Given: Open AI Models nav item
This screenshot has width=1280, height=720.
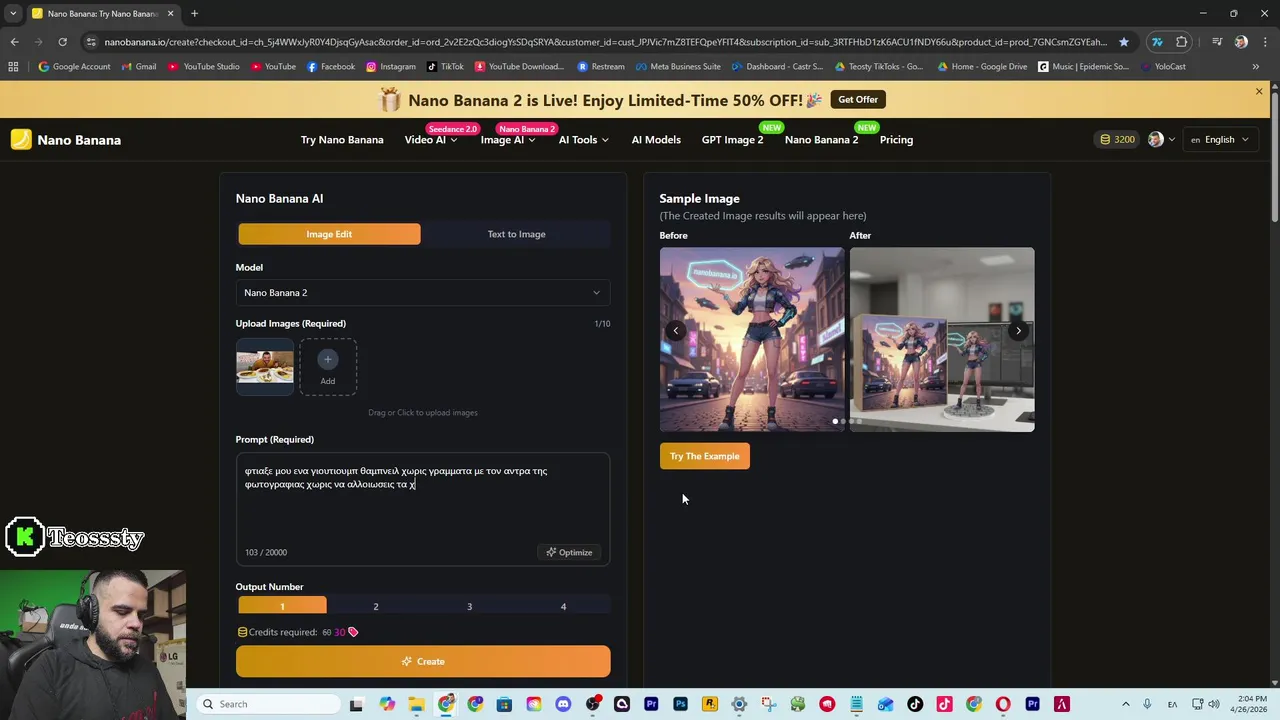Looking at the screenshot, I should tap(656, 140).
